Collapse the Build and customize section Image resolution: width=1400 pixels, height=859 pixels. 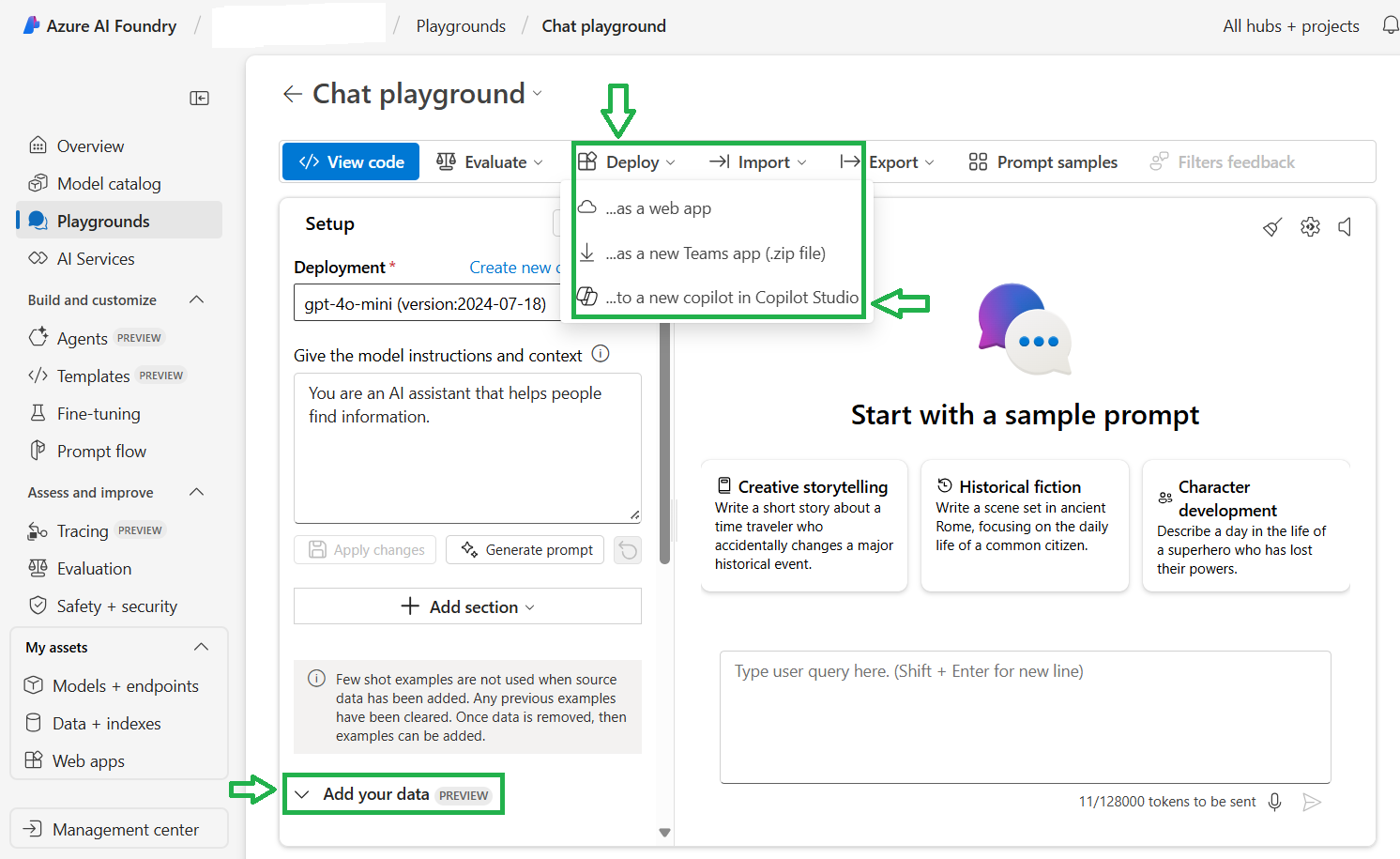click(197, 299)
